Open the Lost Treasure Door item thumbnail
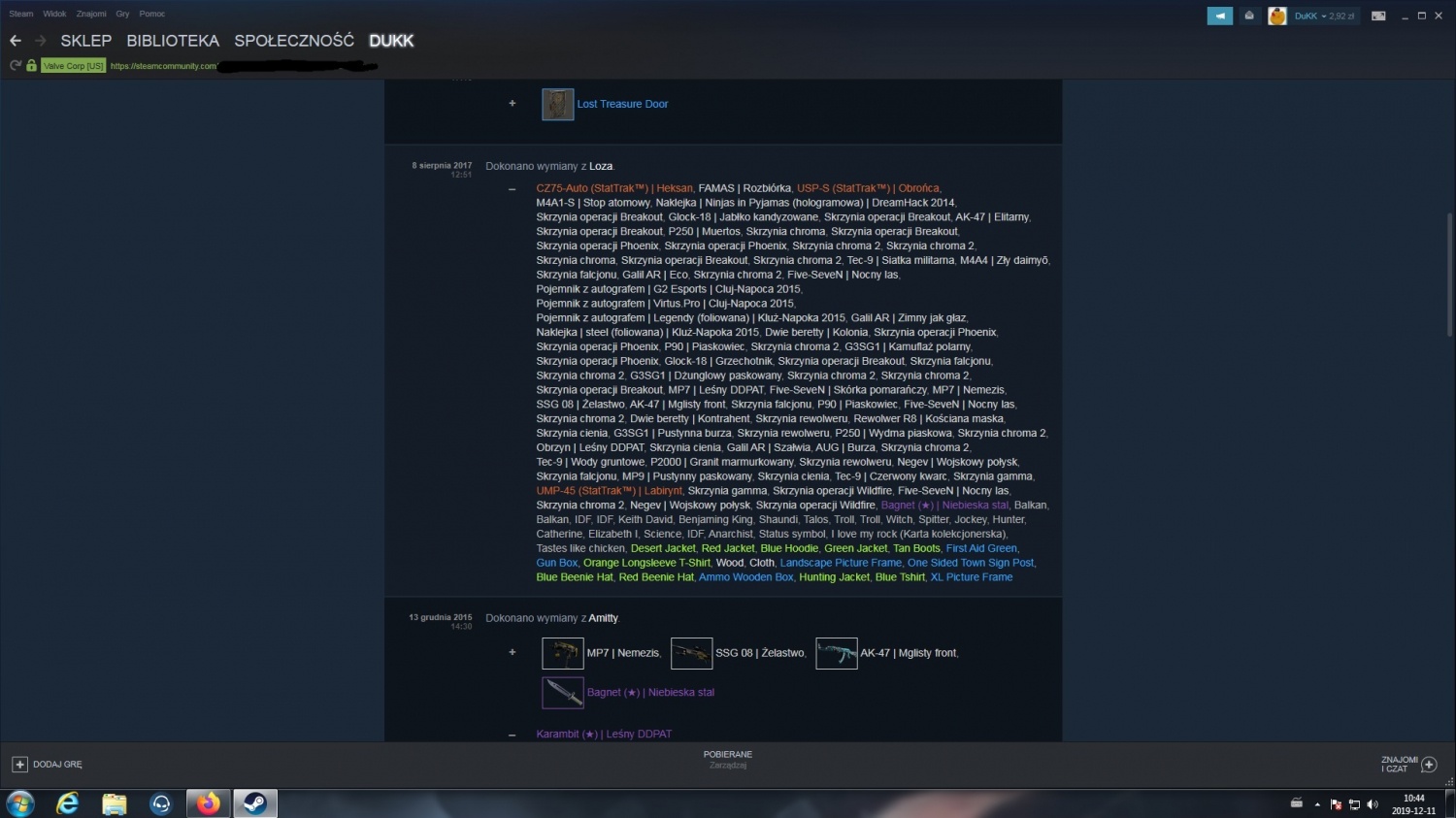1456x818 pixels. 558,104
